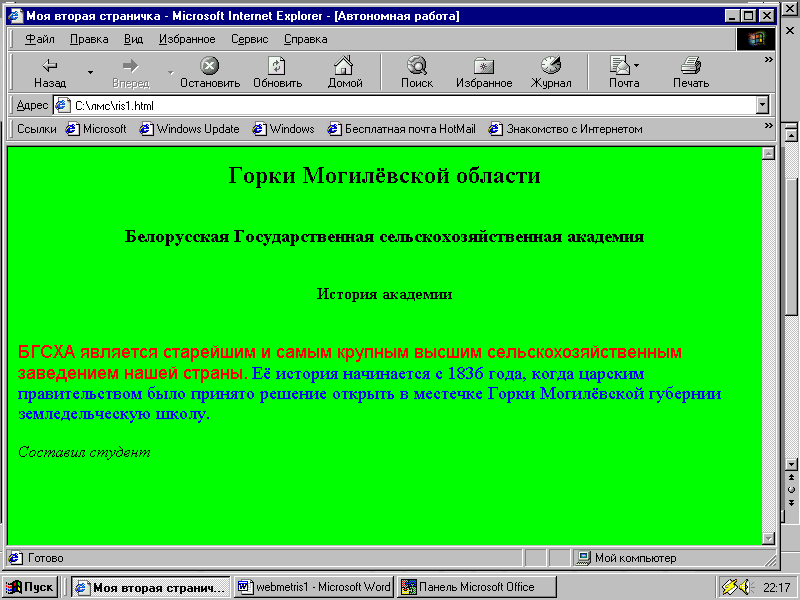The image size is (800, 600).
Task: Click heading Белорусская Государственная сельскохозяйственная академия
Action: [384, 236]
